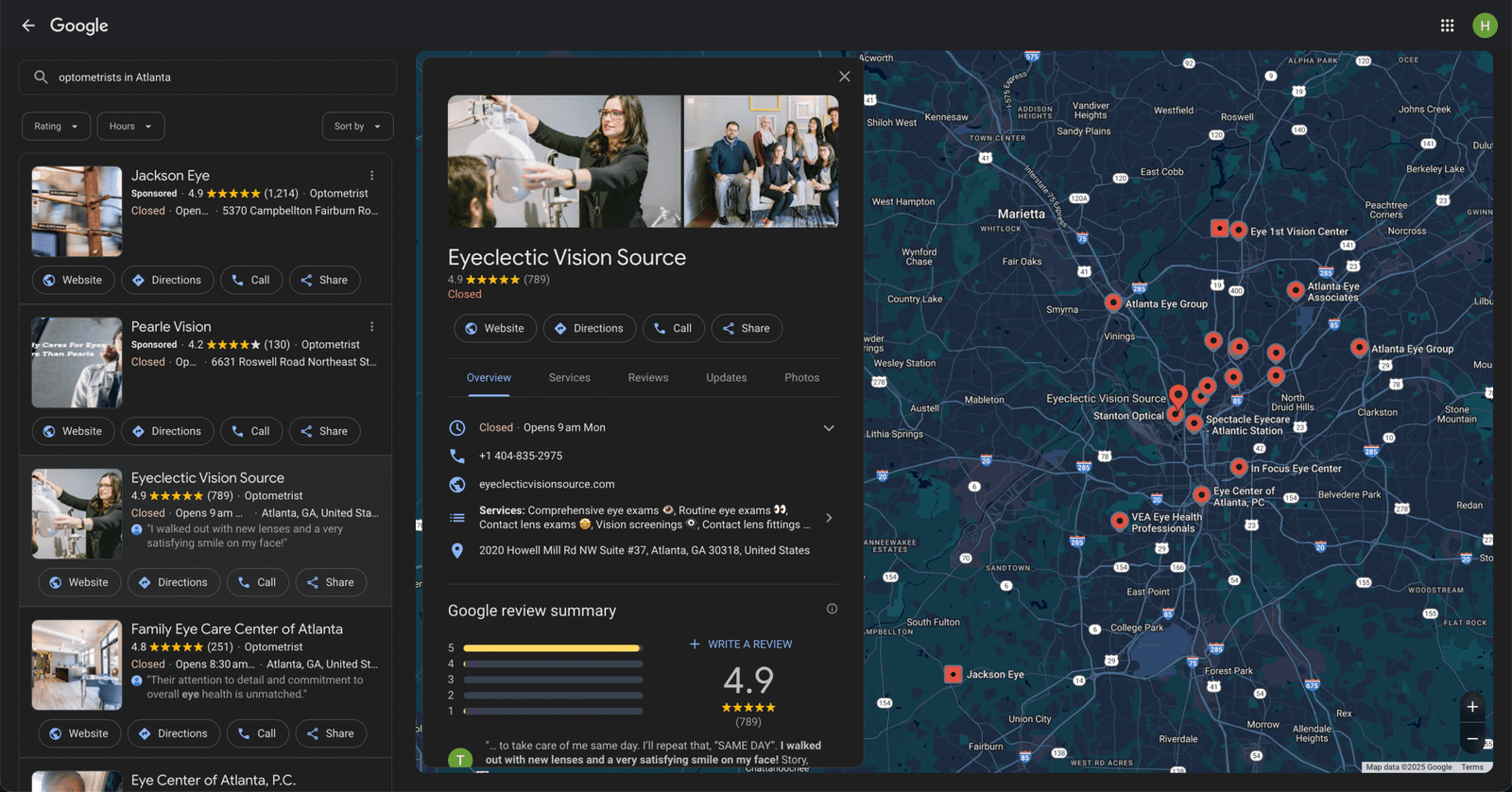
Task: Open the eye exam photo in detail panel
Action: (x=564, y=161)
